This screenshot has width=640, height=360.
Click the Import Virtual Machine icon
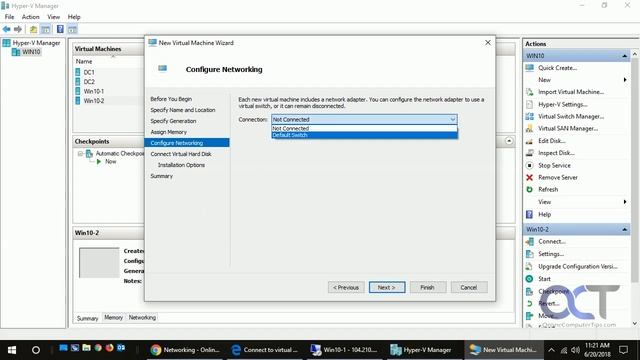(x=529, y=92)
